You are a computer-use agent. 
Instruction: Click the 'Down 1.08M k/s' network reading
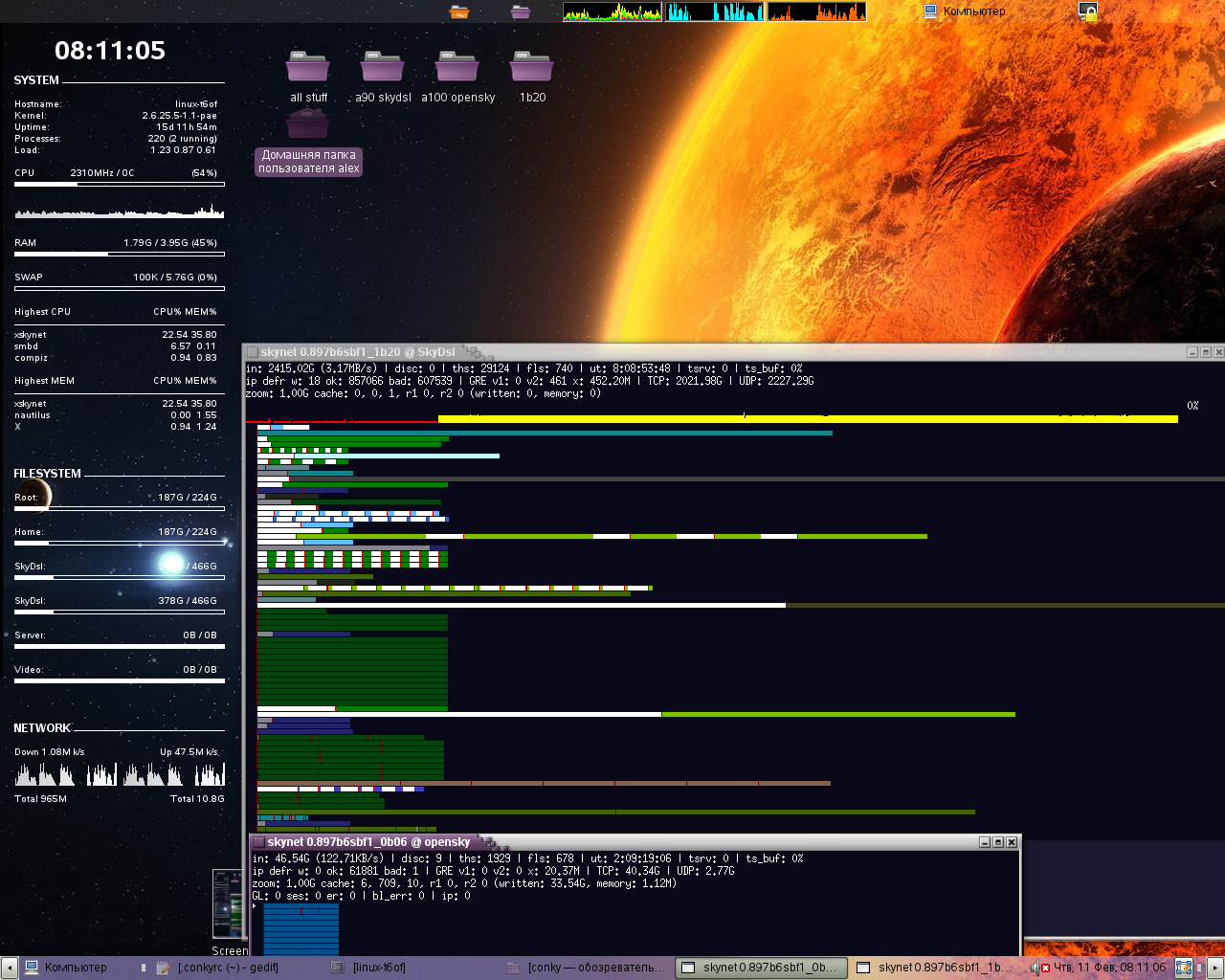pyautogui.click(x=50, y=752)
